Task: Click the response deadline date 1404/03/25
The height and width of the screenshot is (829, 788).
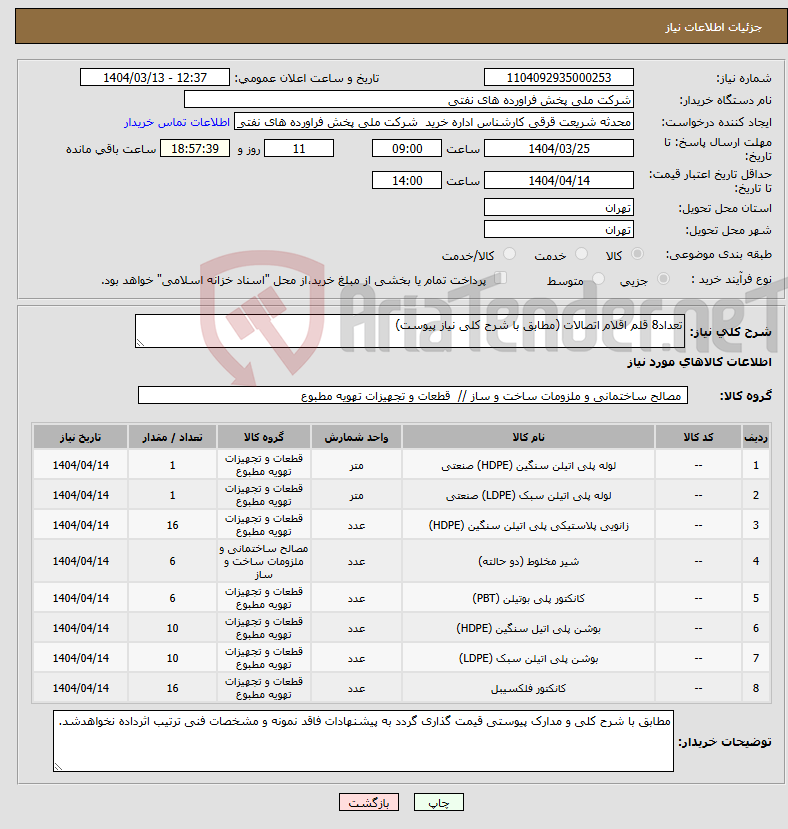Action: (558, 149)
